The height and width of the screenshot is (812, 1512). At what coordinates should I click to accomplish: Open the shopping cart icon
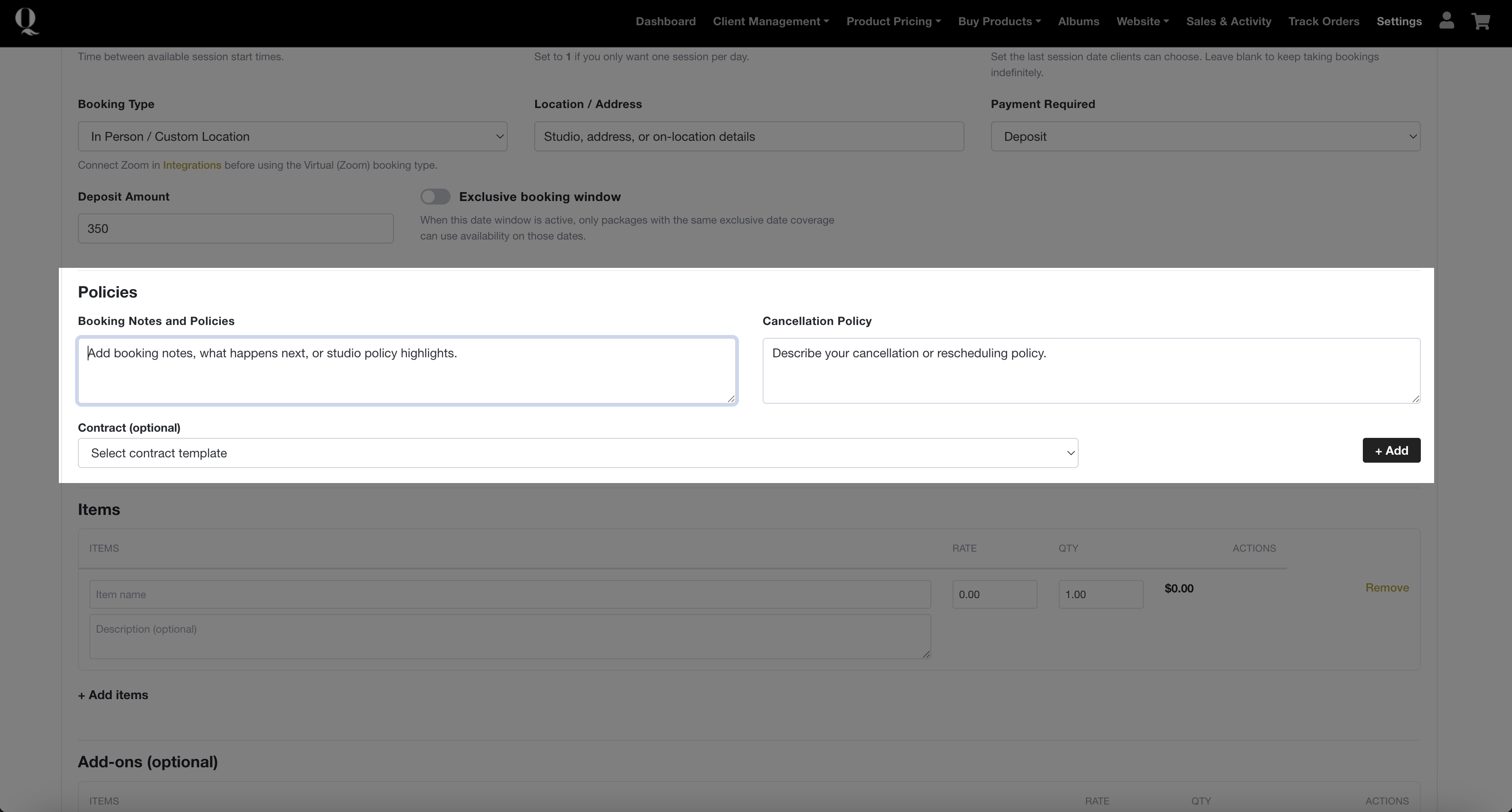coord(1480,21)
